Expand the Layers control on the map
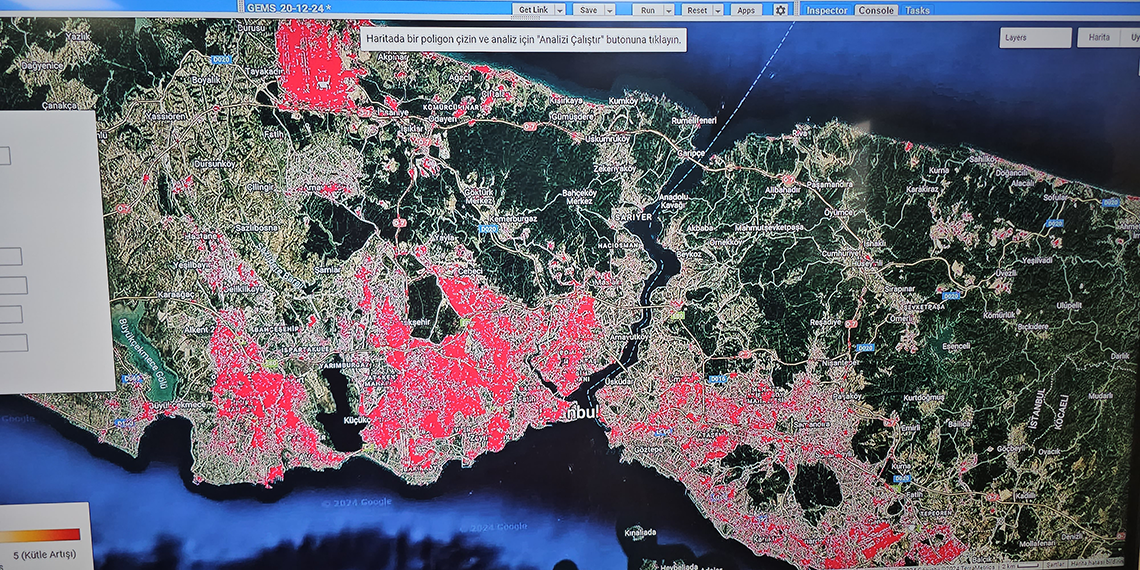The height and width of the screenshot is (570, 1140). 1034,38
